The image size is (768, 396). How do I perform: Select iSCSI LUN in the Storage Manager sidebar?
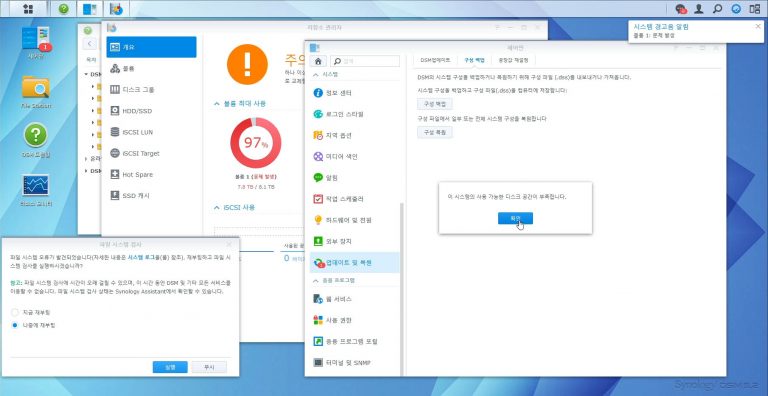tap(151, 132)
